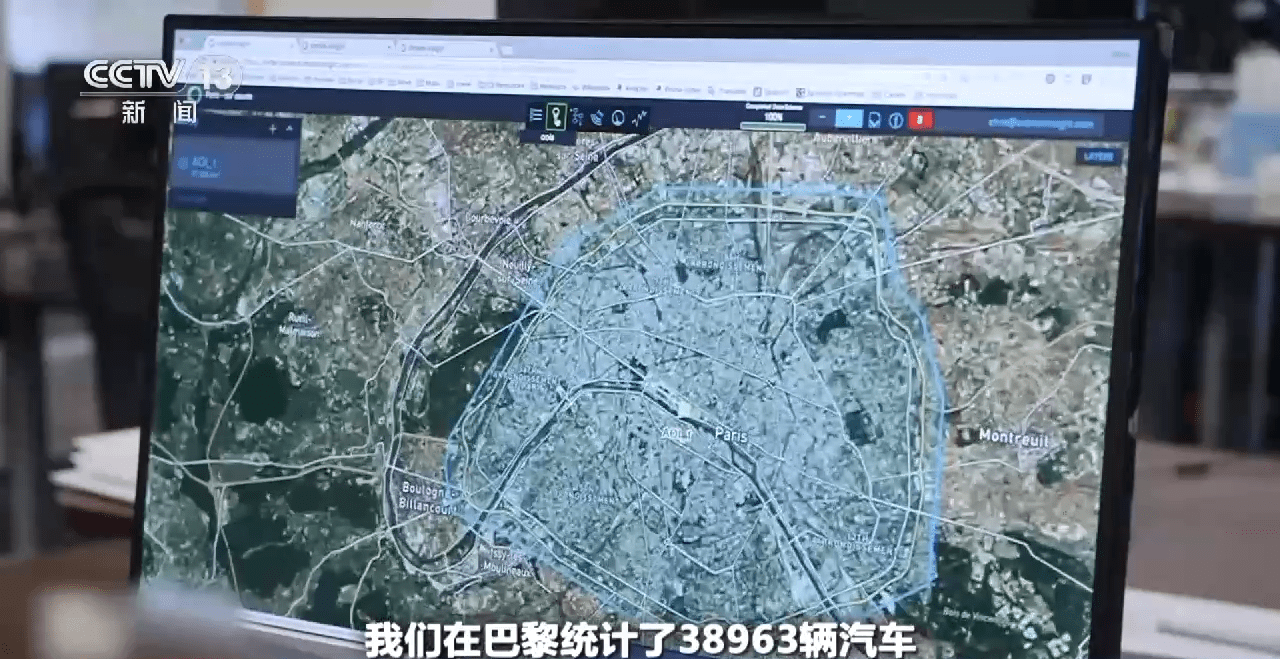Open the zigzag trend chart tool icon
The height and width of the screenshot is (659, 1280).
point(640,118)
